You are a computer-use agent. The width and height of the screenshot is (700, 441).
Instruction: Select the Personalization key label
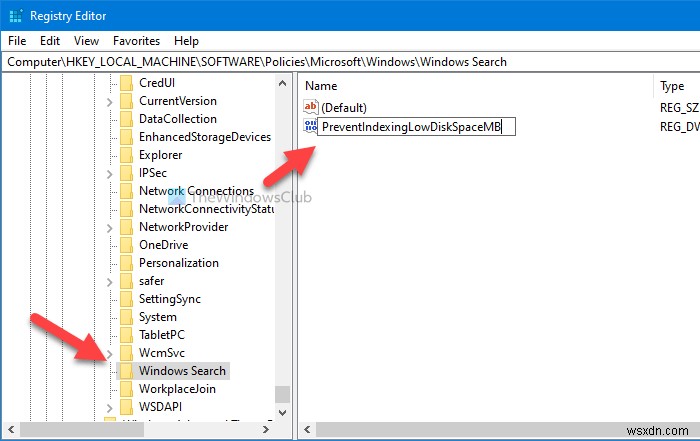pyautogui.click(x=179, y=263)
